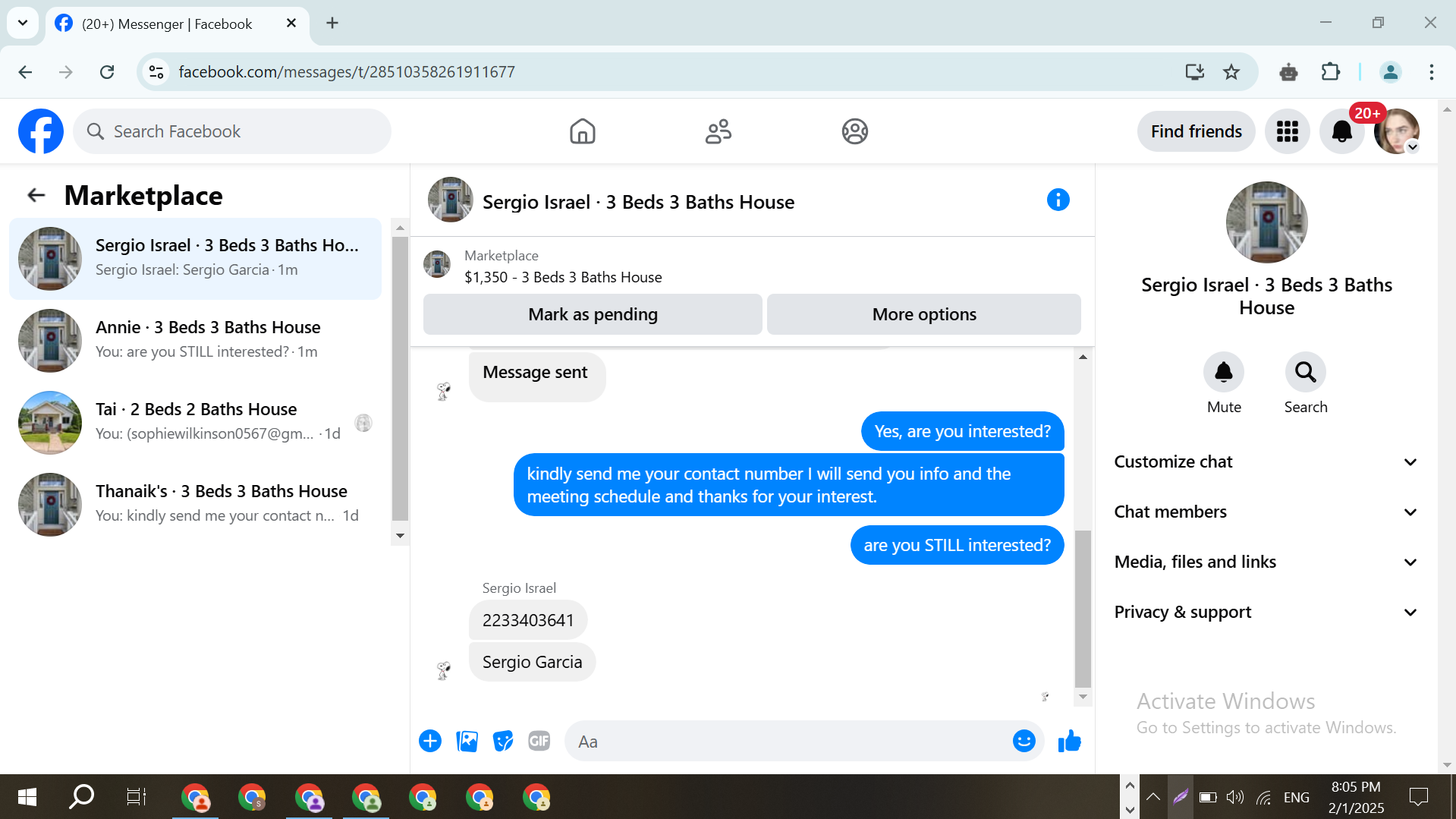Open more actions plus icon in composer
Screen dimensions: 1456x819
pyautogui.click(x=430, y=741)
